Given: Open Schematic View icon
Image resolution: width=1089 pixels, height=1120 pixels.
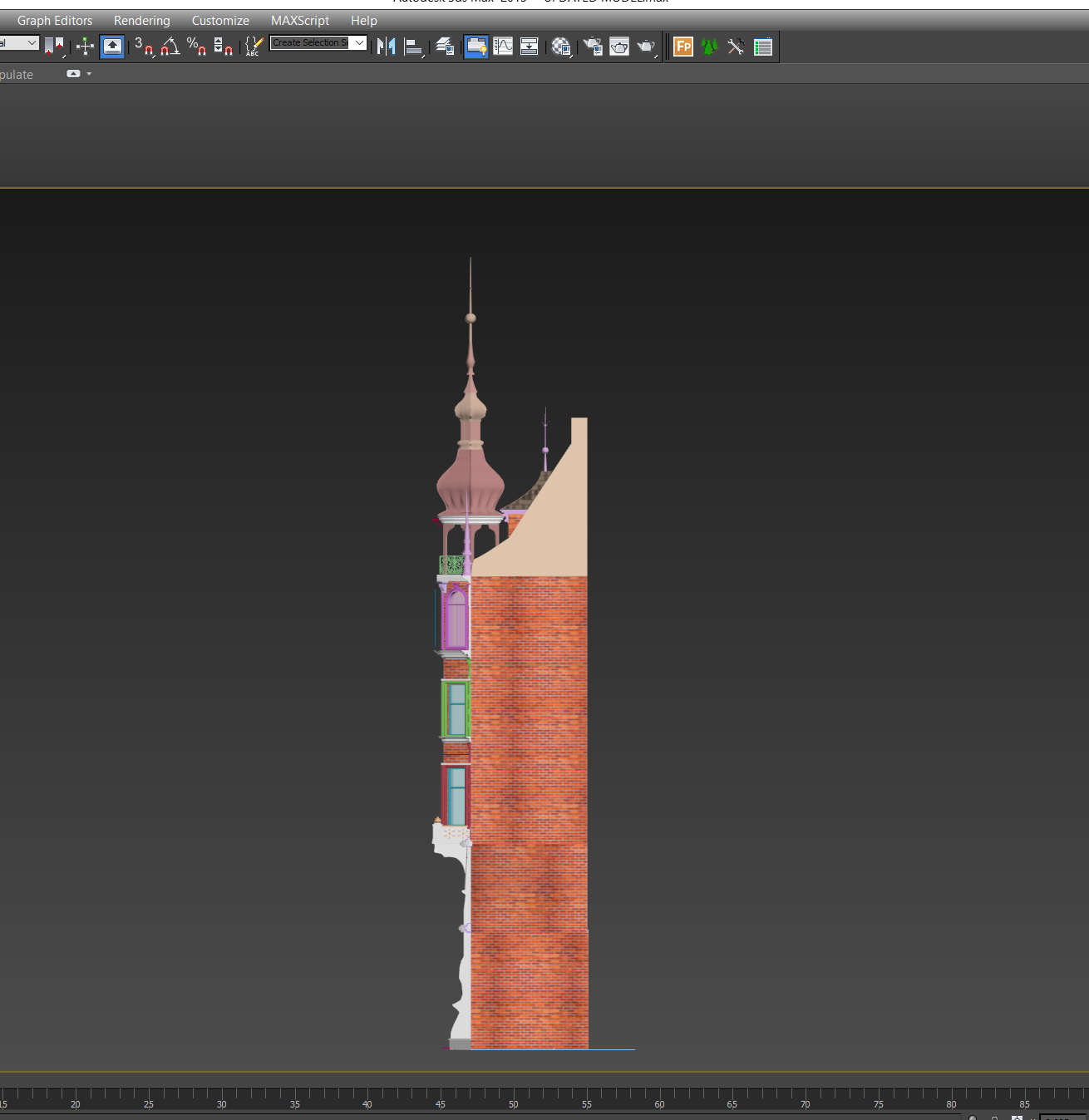Looking at the screenshot, I should coord(530,47).
